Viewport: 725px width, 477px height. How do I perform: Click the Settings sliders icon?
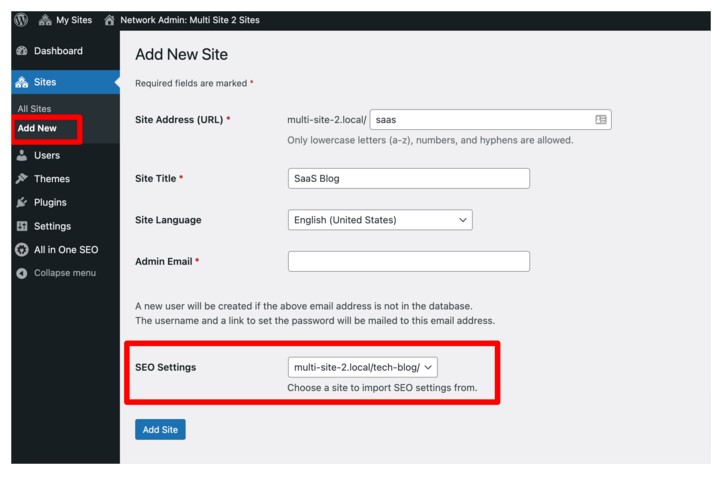pos(22,226)
